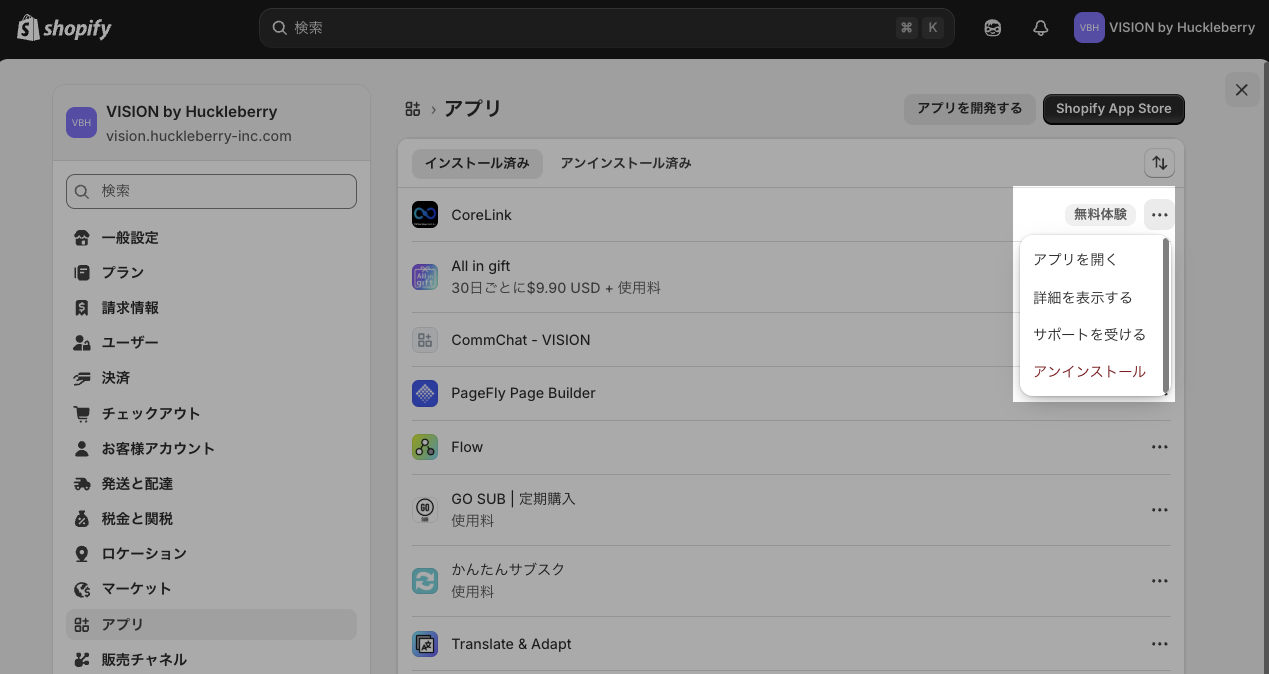Image resolution: width=1269 pixels, height=674 pixels.
Task: Open マーケット settings
Action: tap(211, 589)
